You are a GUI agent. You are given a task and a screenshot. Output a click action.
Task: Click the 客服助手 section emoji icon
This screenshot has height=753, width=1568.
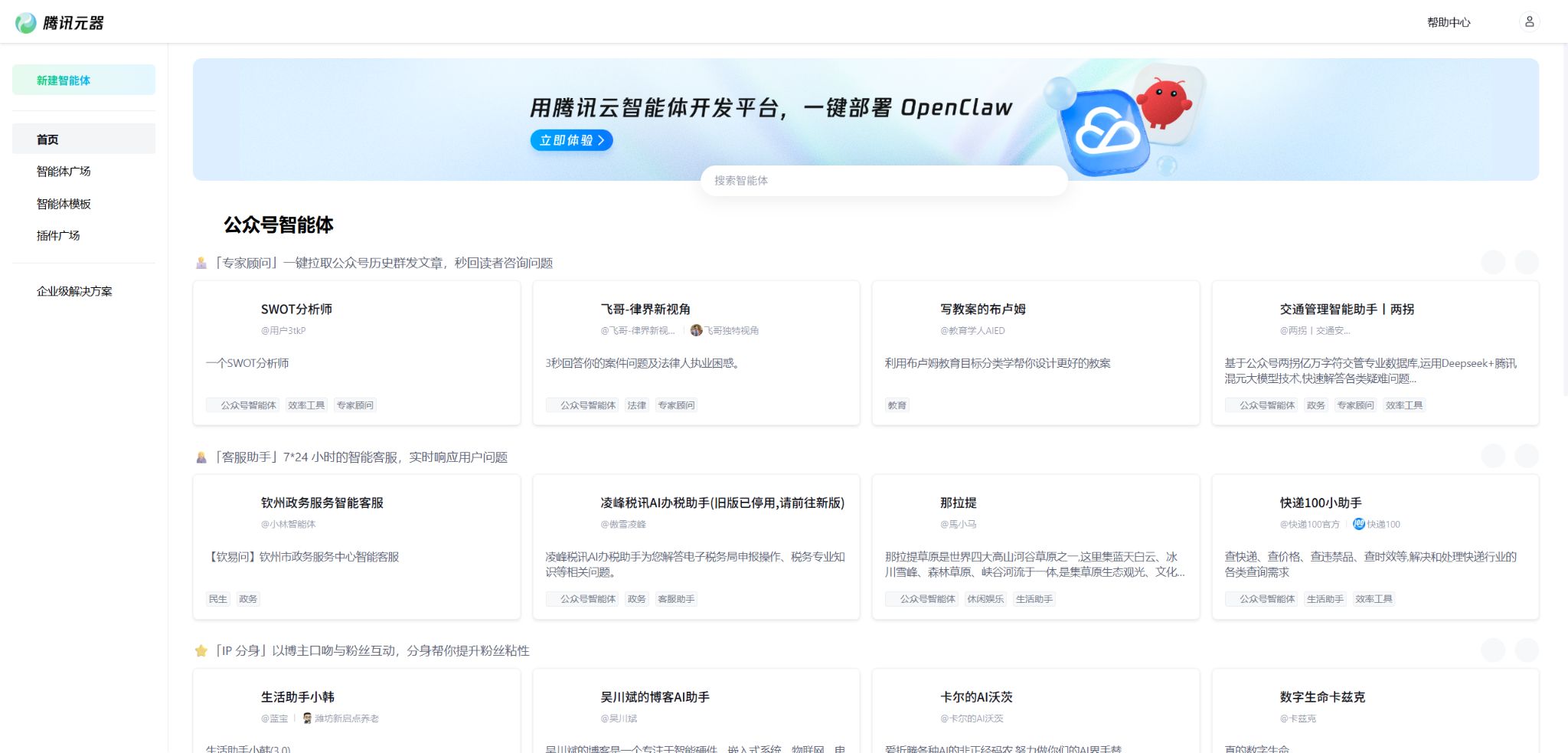[x=201, y=457]
